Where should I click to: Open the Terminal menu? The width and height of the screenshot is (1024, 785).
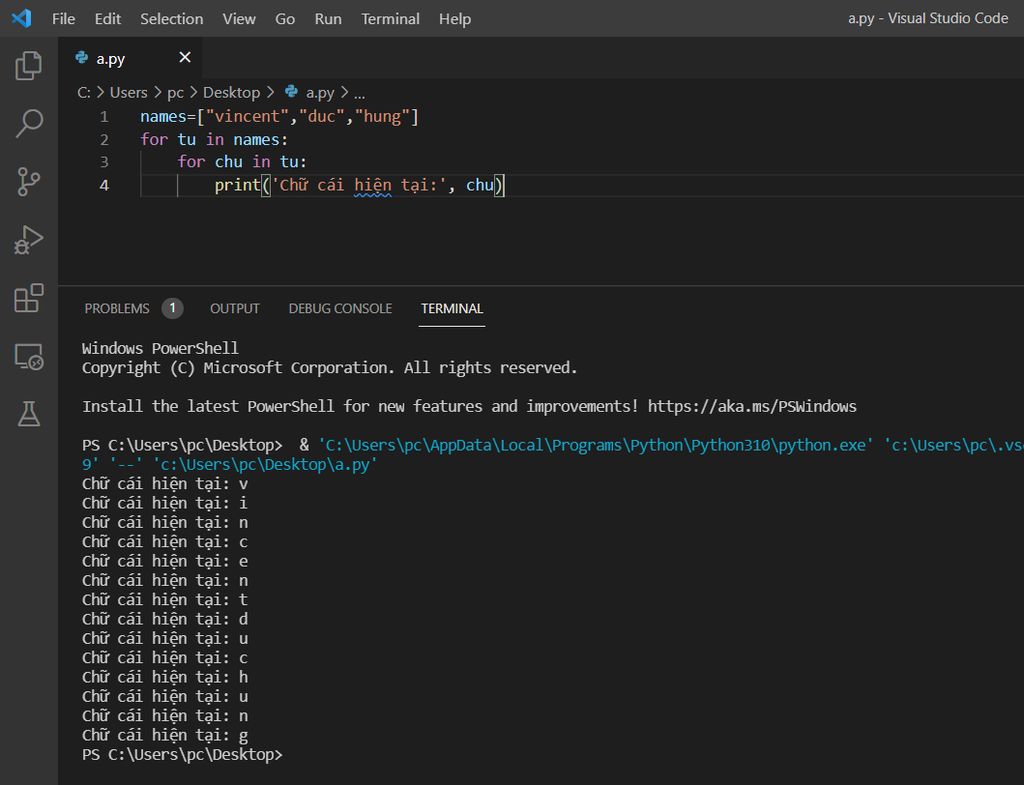click(x=391, y=19)
